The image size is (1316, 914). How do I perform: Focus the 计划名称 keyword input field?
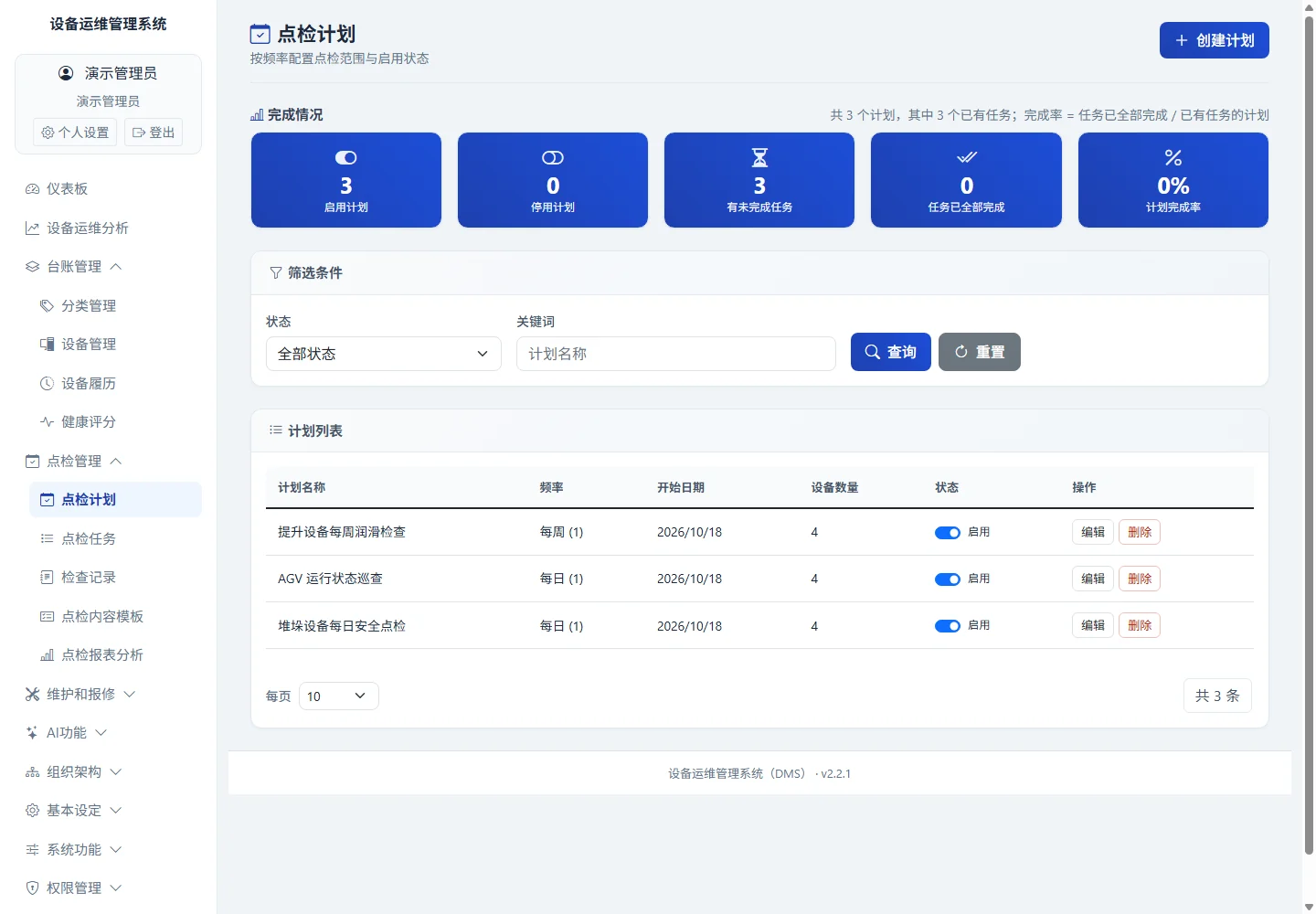click(676, 354)
